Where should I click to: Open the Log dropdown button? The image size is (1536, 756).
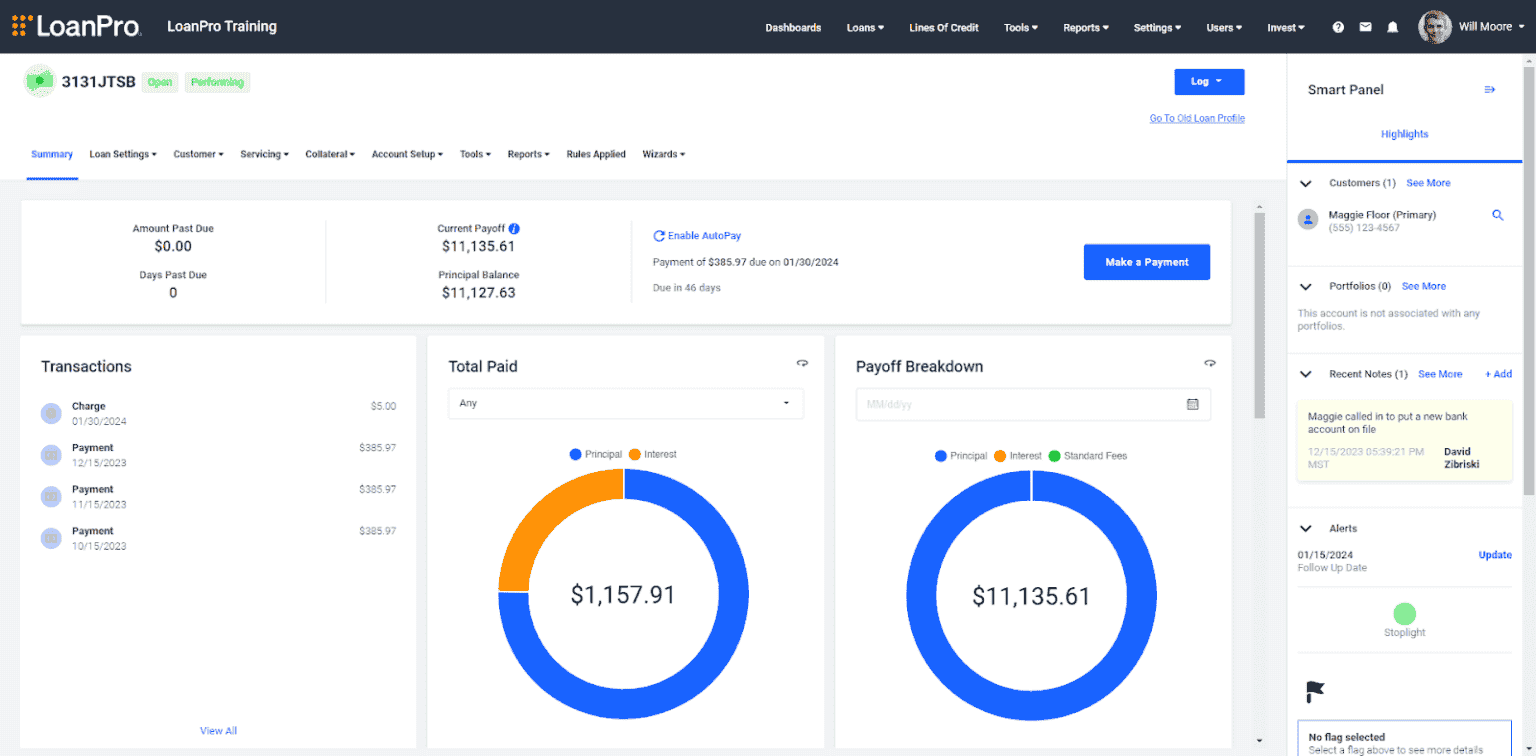point(1209,81)
